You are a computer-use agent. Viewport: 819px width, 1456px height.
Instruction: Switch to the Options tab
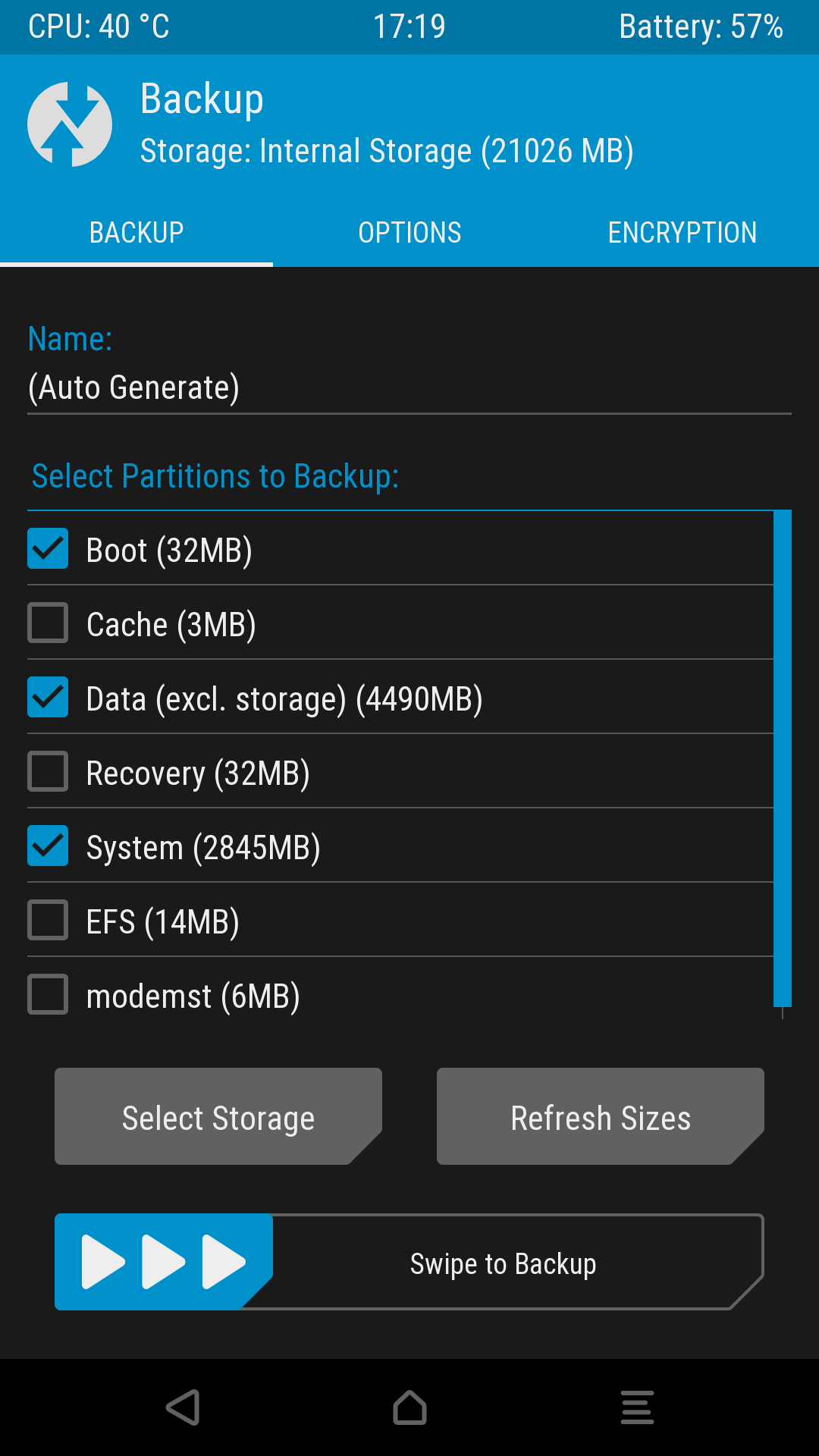[409, 233]
